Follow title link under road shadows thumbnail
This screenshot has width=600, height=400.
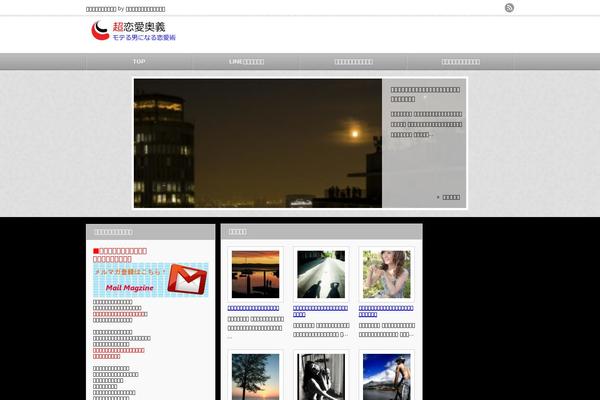click(320, 311)
